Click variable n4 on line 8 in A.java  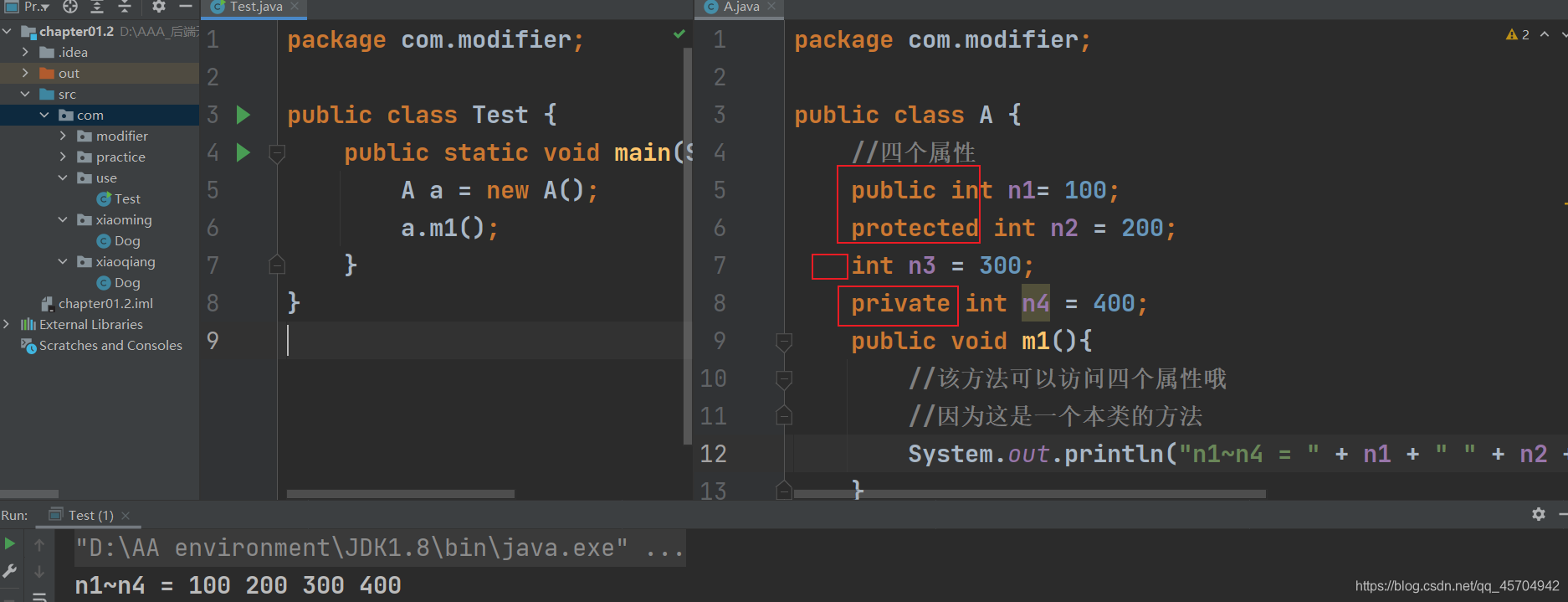[x=1035, y=303]
